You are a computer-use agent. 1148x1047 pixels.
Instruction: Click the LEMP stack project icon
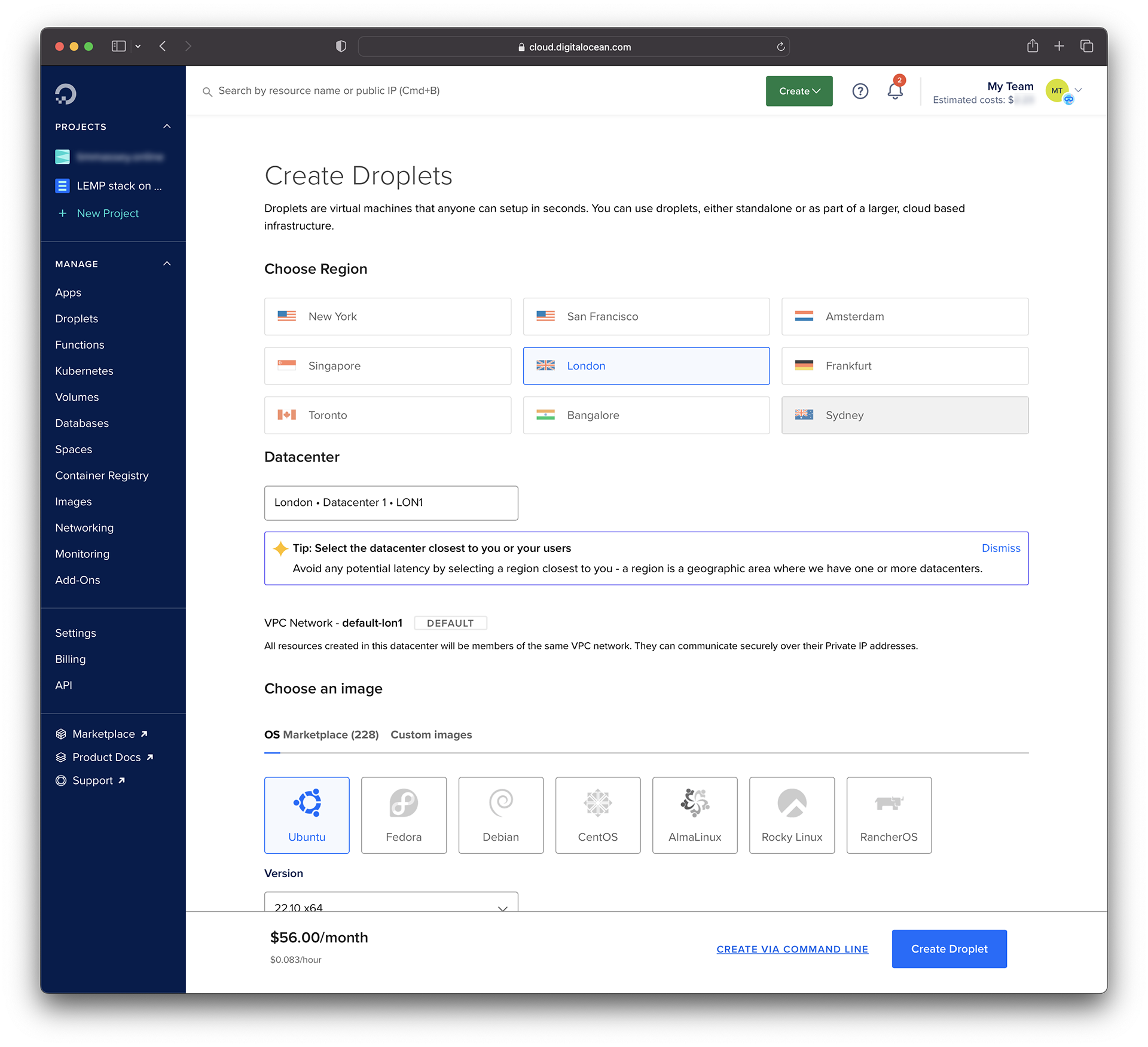pos(62,186)
